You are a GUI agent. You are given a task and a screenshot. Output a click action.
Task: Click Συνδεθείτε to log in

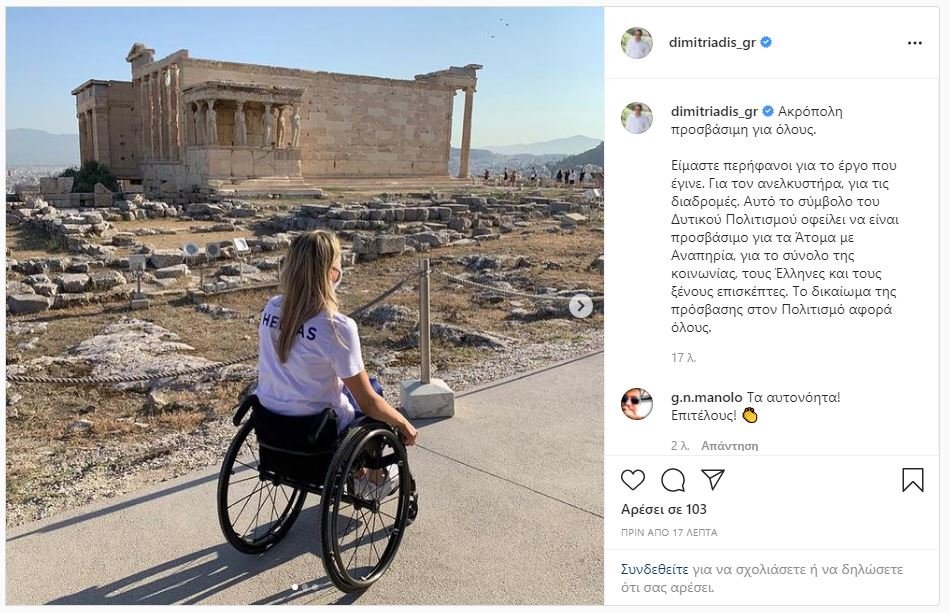click(654, 569)
